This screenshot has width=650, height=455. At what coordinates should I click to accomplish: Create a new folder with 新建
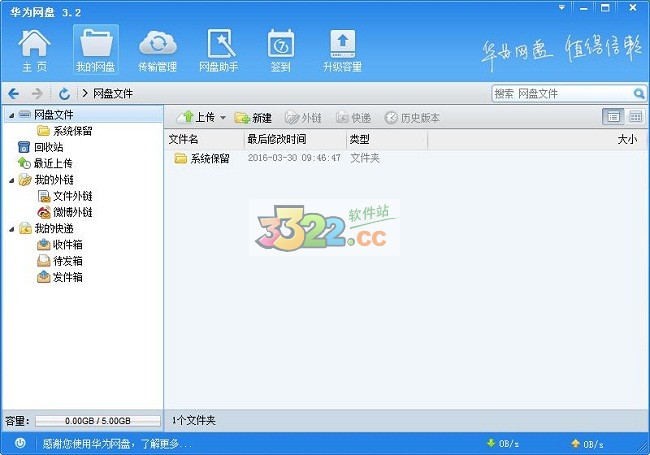[x=253, y=118]
